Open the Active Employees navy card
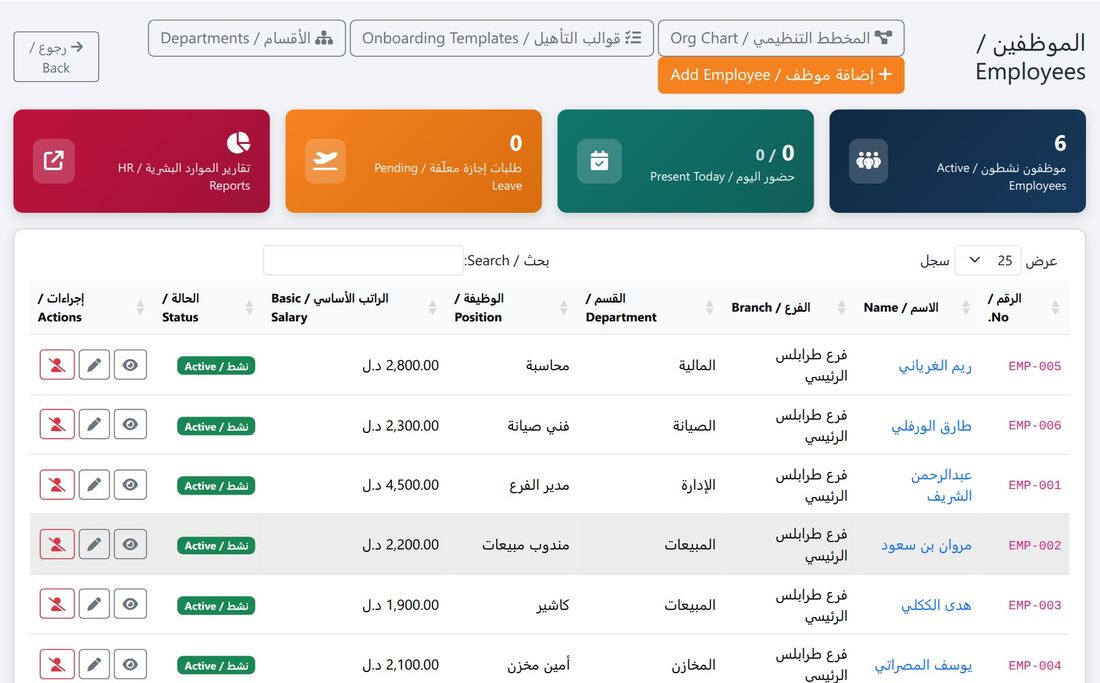This screenshot has height=683, width=1100. [x=958, y=161]
